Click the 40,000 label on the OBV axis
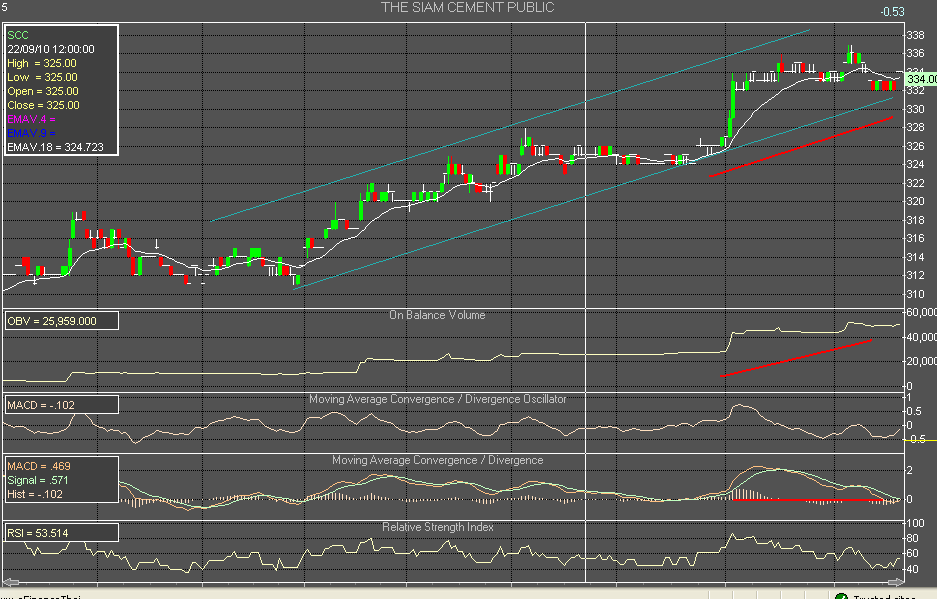The height and width of the screenshot is (599, 937). coord(921,337)
